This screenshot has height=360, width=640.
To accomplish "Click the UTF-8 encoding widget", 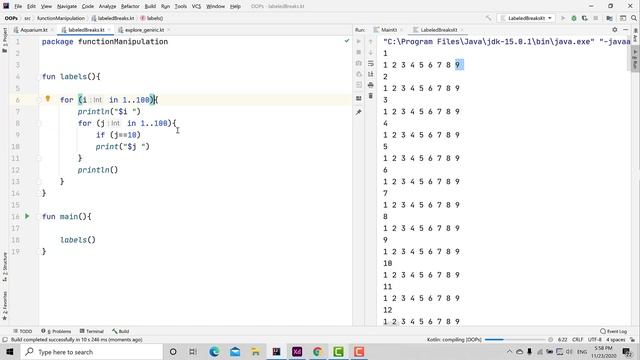I will (594, 340).
